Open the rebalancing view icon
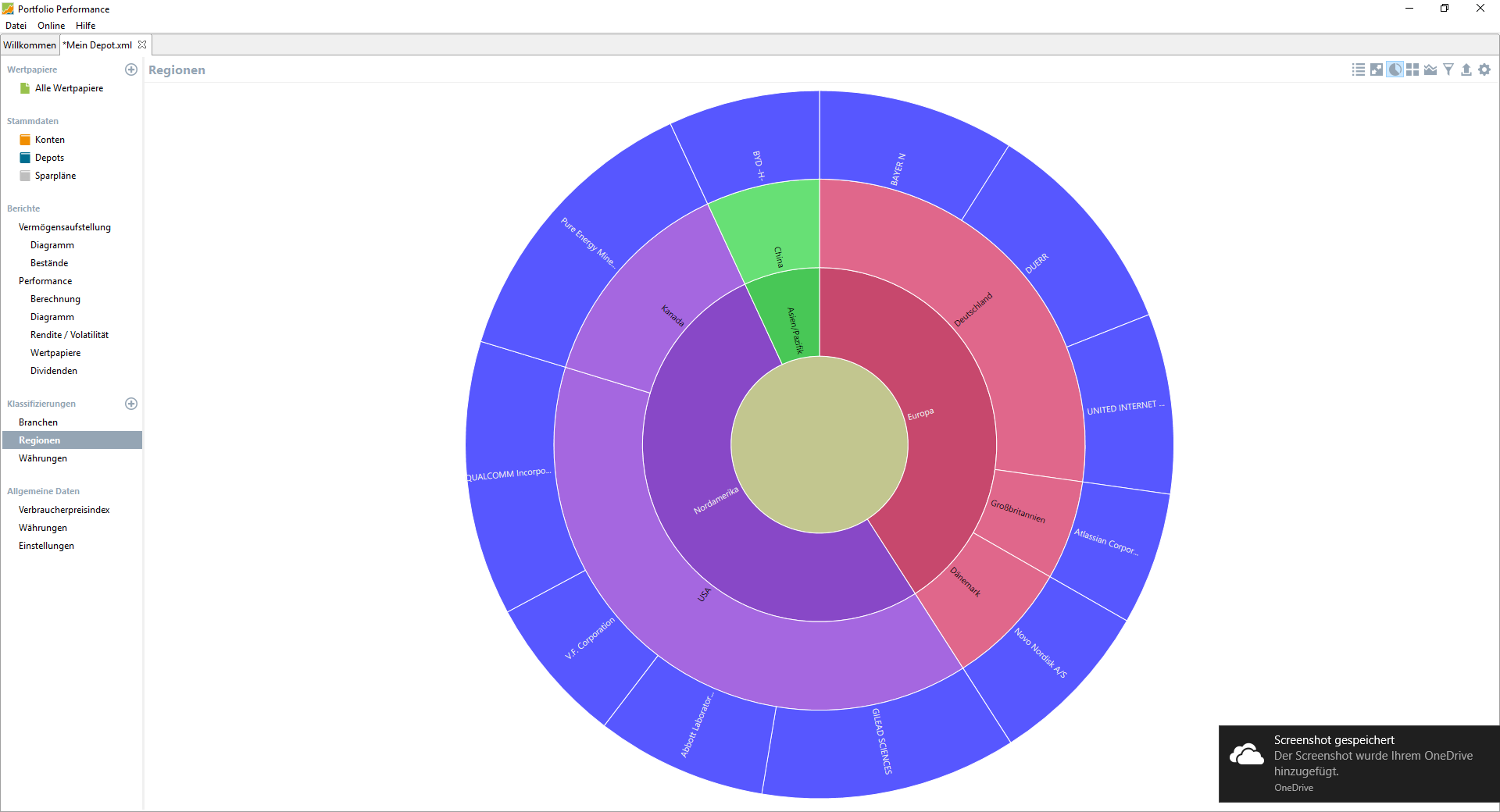 (1377, 69)
